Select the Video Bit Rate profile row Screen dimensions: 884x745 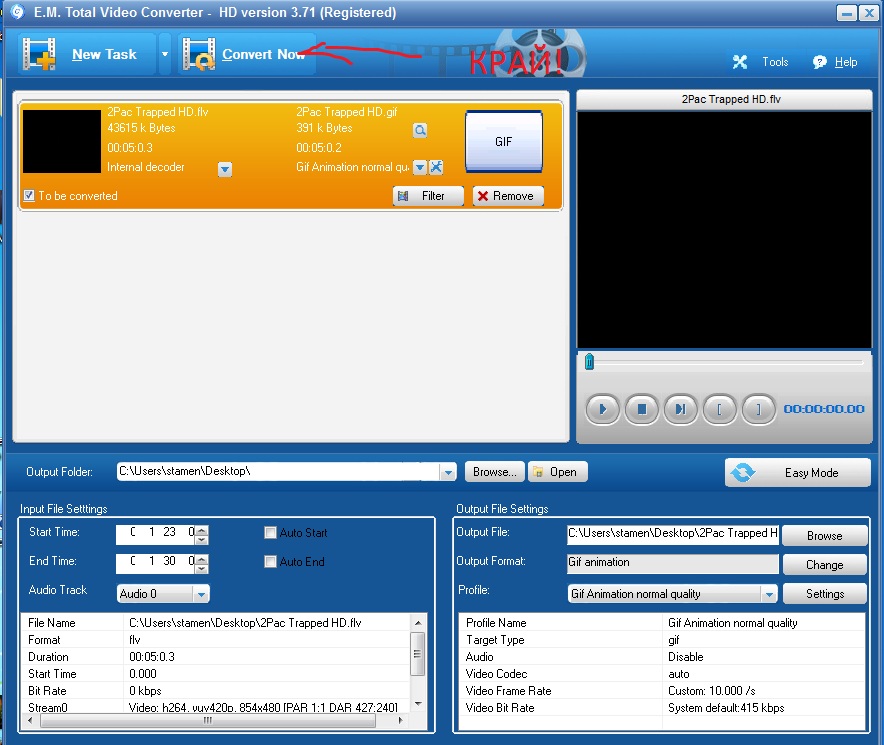[662, 708]
